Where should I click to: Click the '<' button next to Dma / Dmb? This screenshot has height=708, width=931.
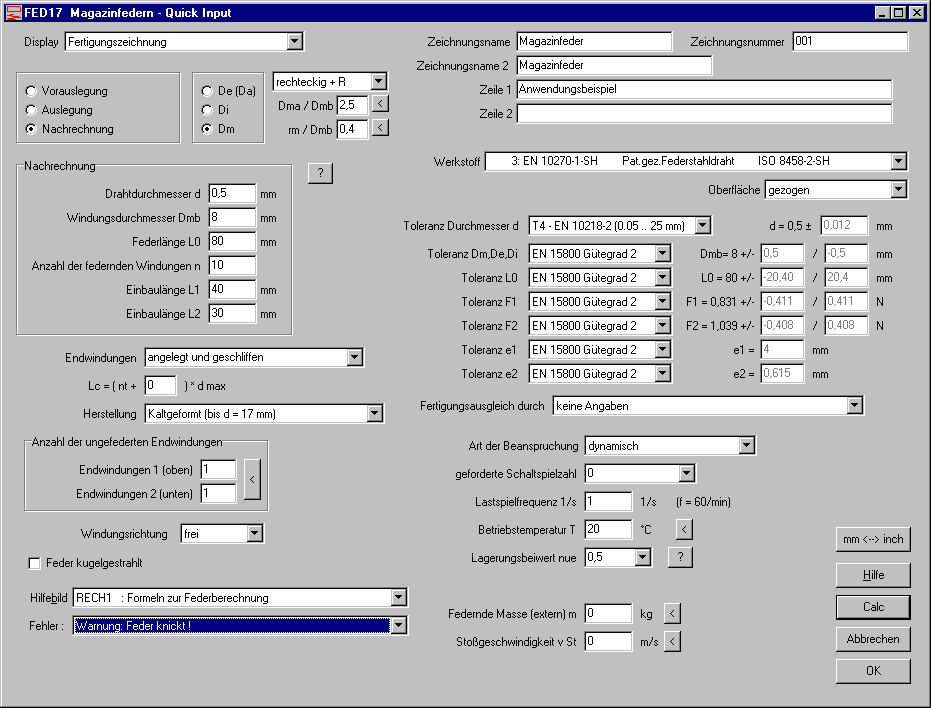click(380, 103)
